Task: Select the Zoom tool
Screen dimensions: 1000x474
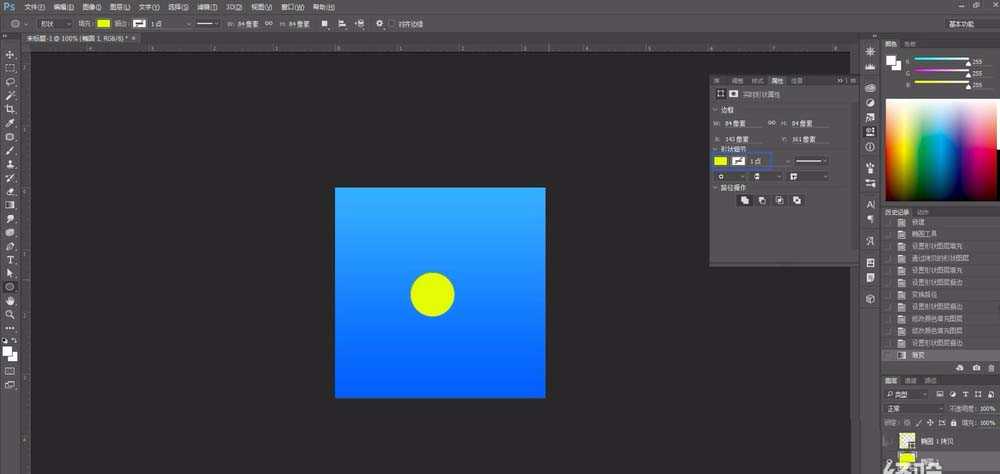Action: [x=10, y=314]
